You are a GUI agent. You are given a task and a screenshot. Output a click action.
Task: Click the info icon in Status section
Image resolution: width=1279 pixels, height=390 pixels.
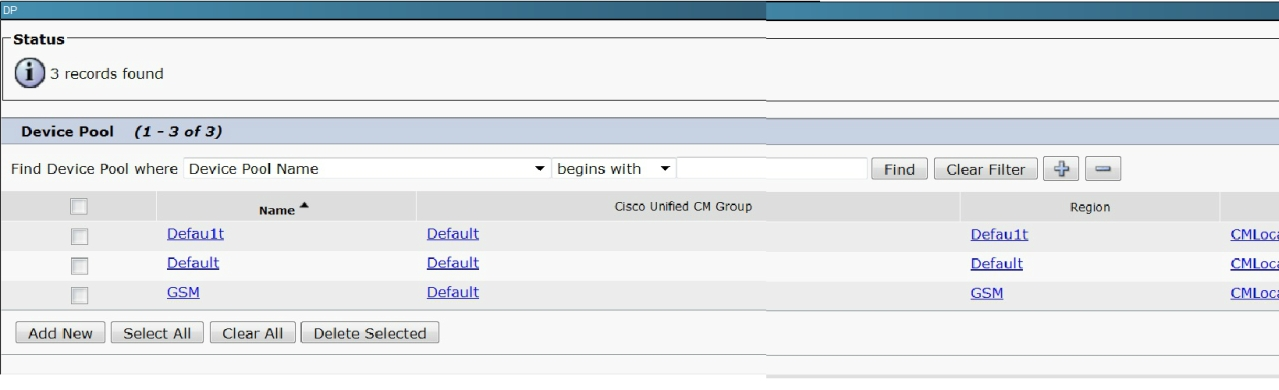click(30, 73)
